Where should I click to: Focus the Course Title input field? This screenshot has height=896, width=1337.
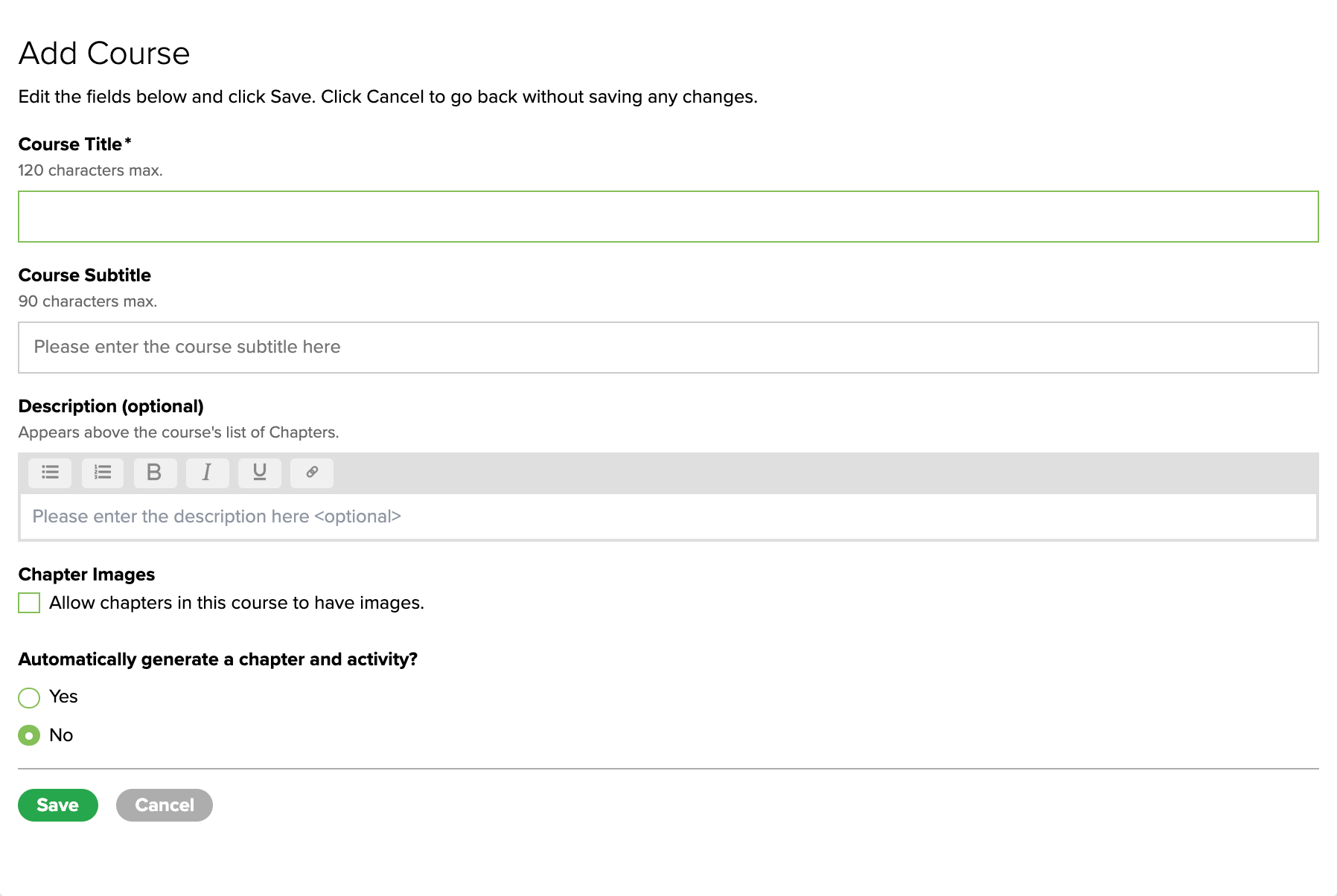coord(668,217)
